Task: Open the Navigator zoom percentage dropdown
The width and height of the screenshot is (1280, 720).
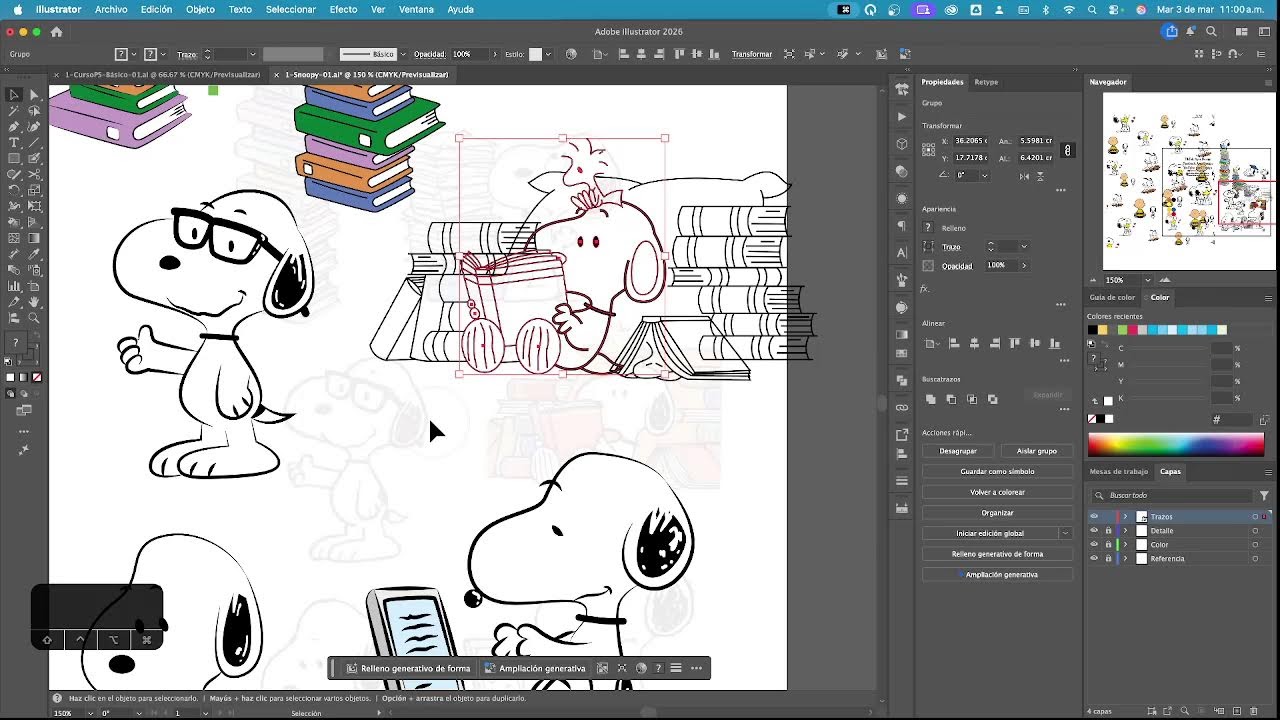Action: pyautogui.click(x=1147, y=280)
